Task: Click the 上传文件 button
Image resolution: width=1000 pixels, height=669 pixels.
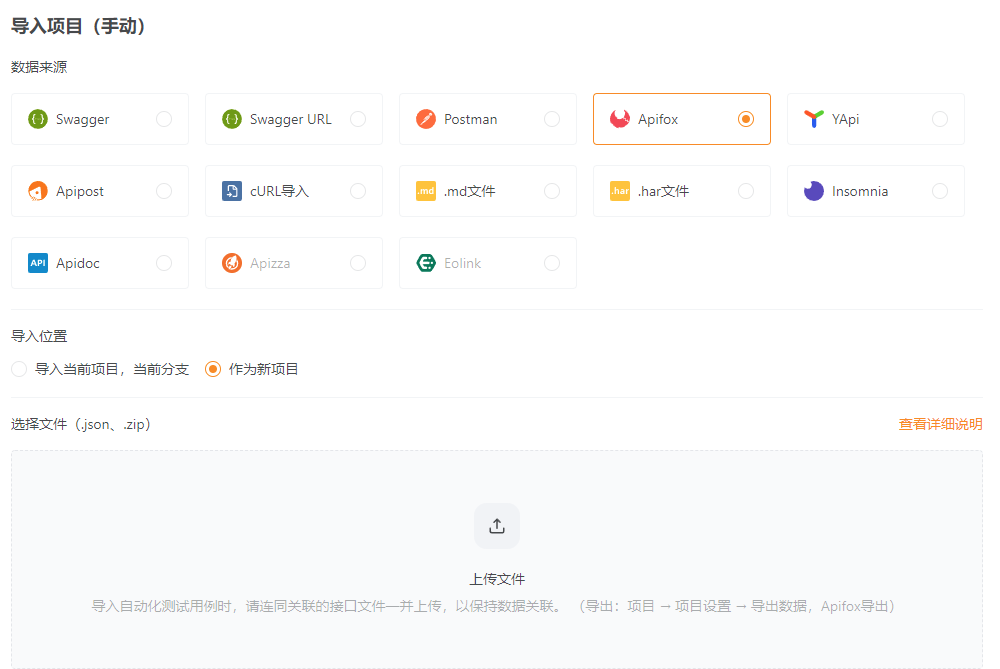Action: tap(497, 578)
